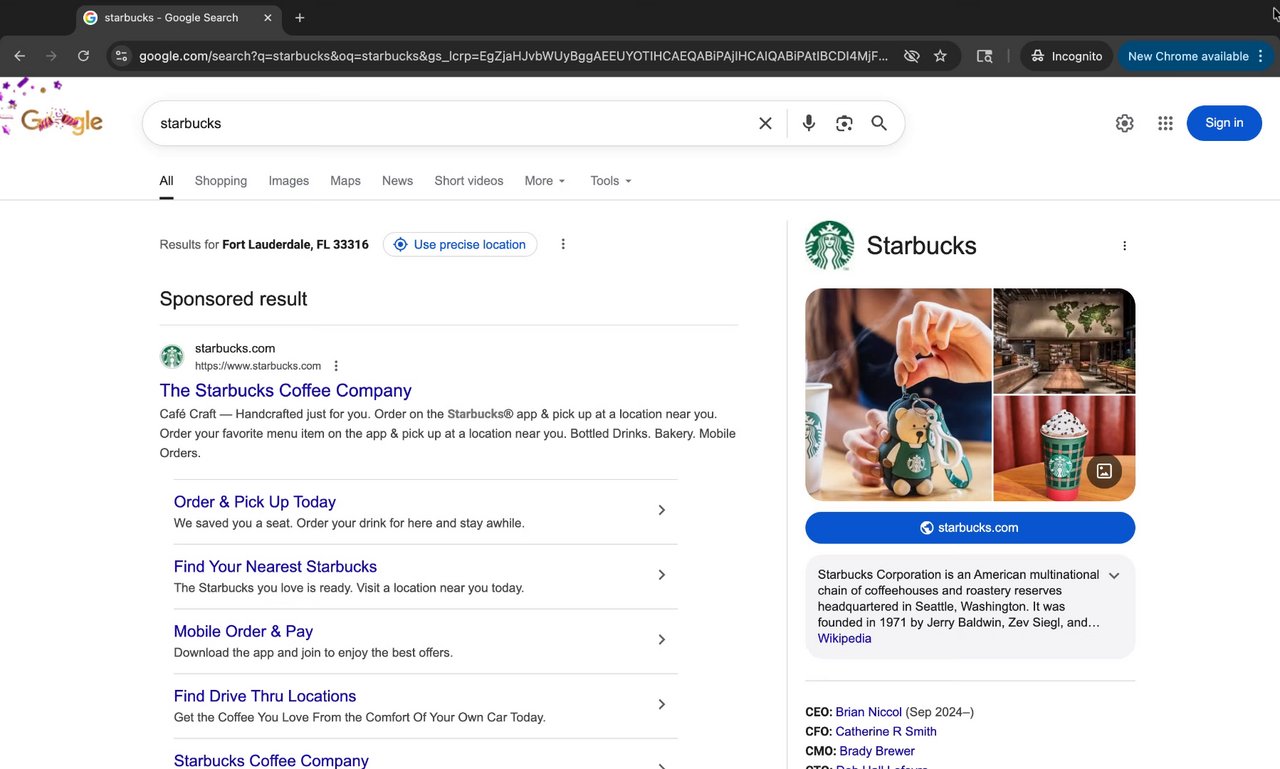The height and width of the screenshot is (769, 1280).
Task: Close the starbucks Google Search tab
Action: point(268,18)
